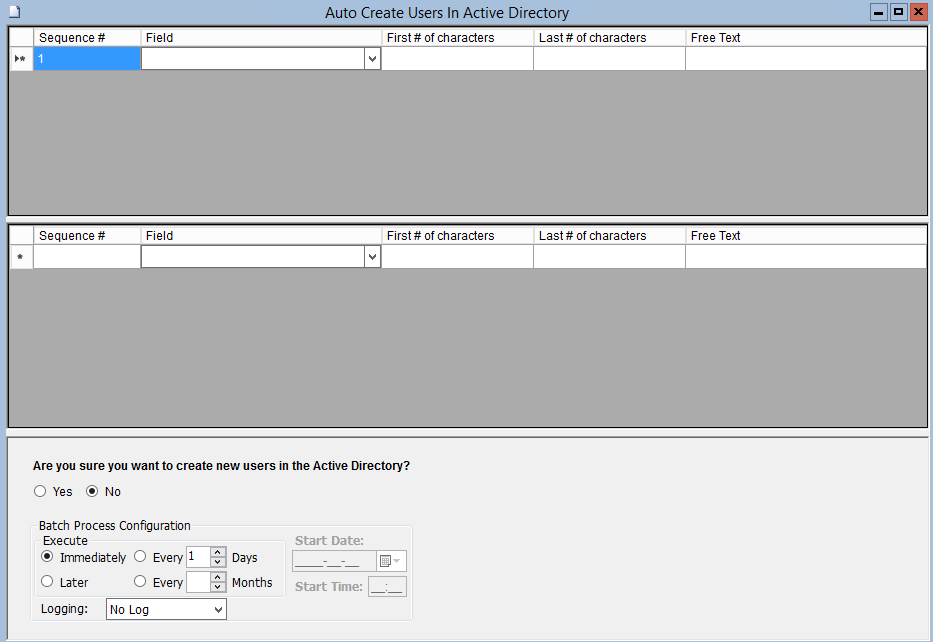Minimize the Auto Create Users window

pyautogui.click(x=879, y=12)
